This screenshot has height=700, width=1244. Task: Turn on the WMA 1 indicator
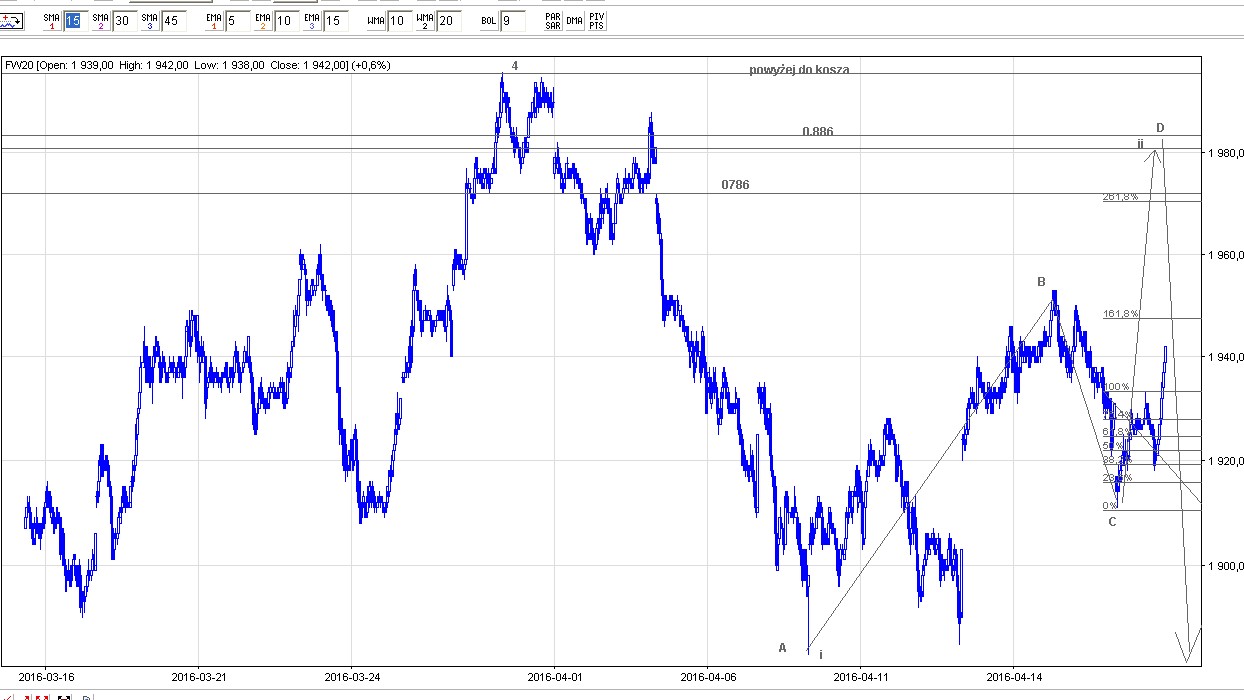(x=375, y=21)
